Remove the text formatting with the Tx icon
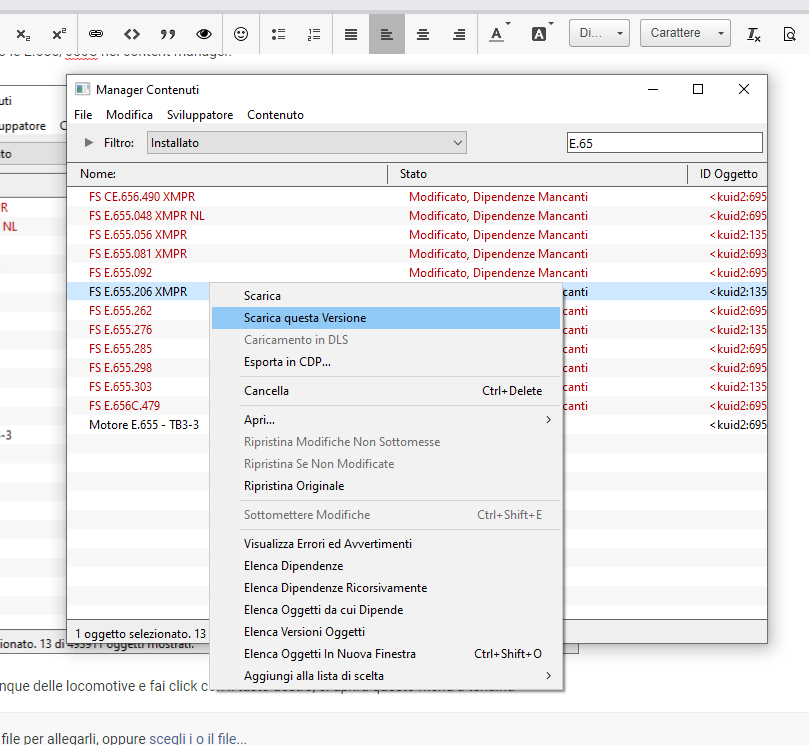The width and height of the screenshot is (809, 745). pyautogui.click(x=754, y=35)
